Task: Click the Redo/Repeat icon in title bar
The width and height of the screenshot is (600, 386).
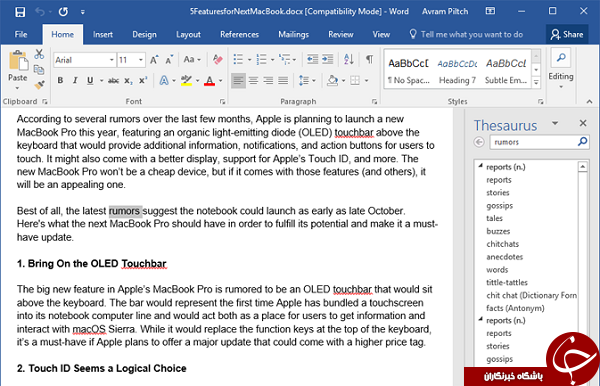Action: 63,12
